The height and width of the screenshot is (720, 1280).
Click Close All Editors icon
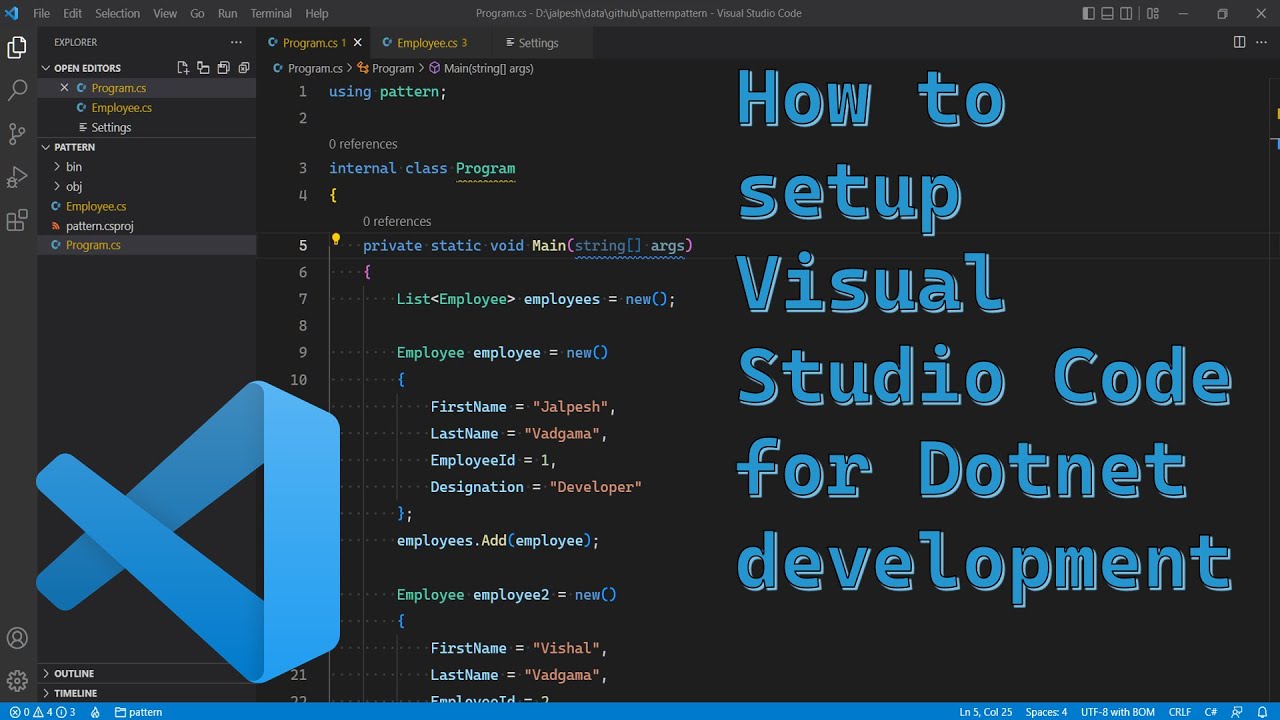[243, 68]
